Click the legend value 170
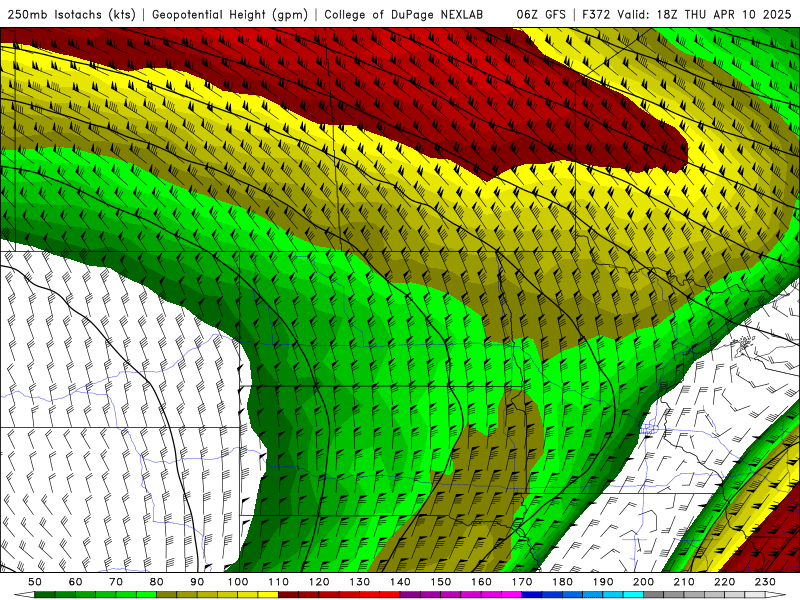Screen dimensions: 800x600 click(522, 582)
